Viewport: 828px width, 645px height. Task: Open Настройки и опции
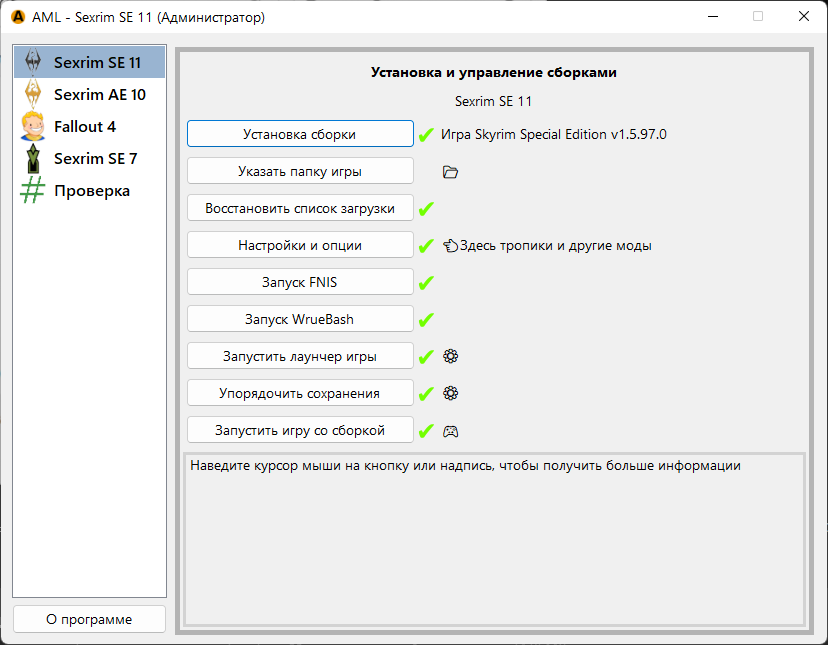[x=300, y=245]
